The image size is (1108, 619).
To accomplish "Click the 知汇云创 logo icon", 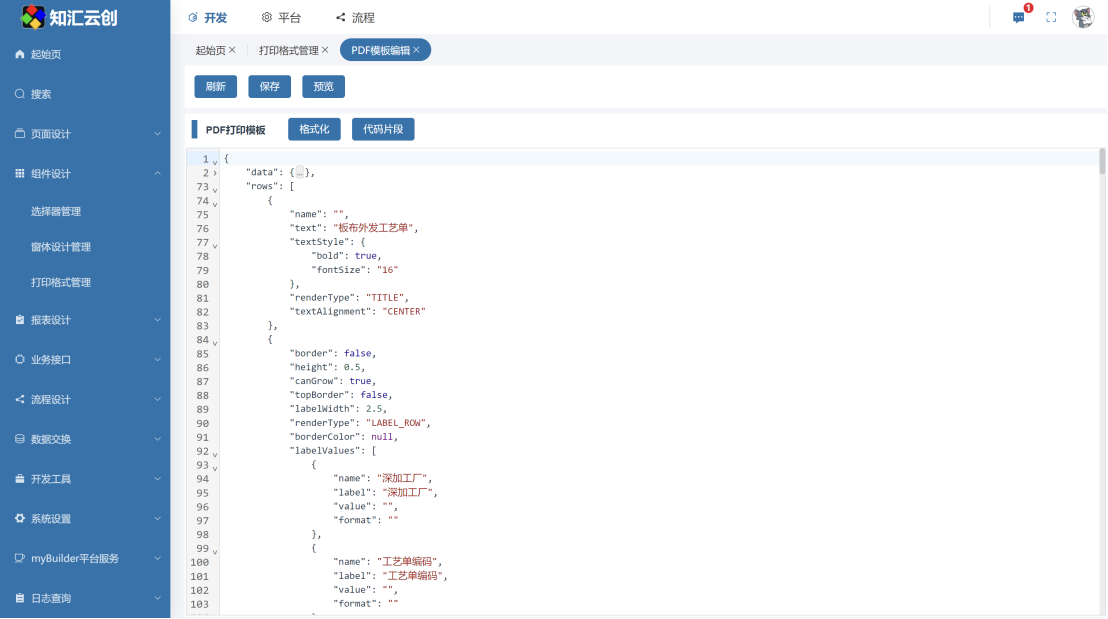I will 33,17.
